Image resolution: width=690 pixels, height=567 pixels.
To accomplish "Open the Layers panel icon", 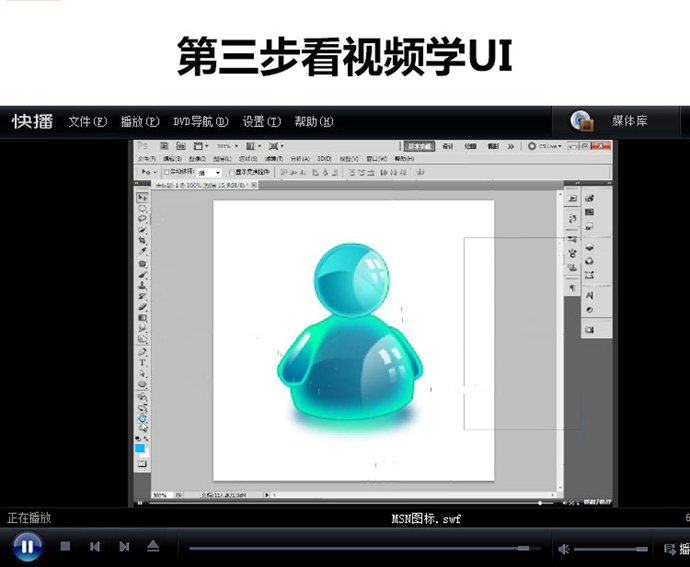I will click(590, 247).
